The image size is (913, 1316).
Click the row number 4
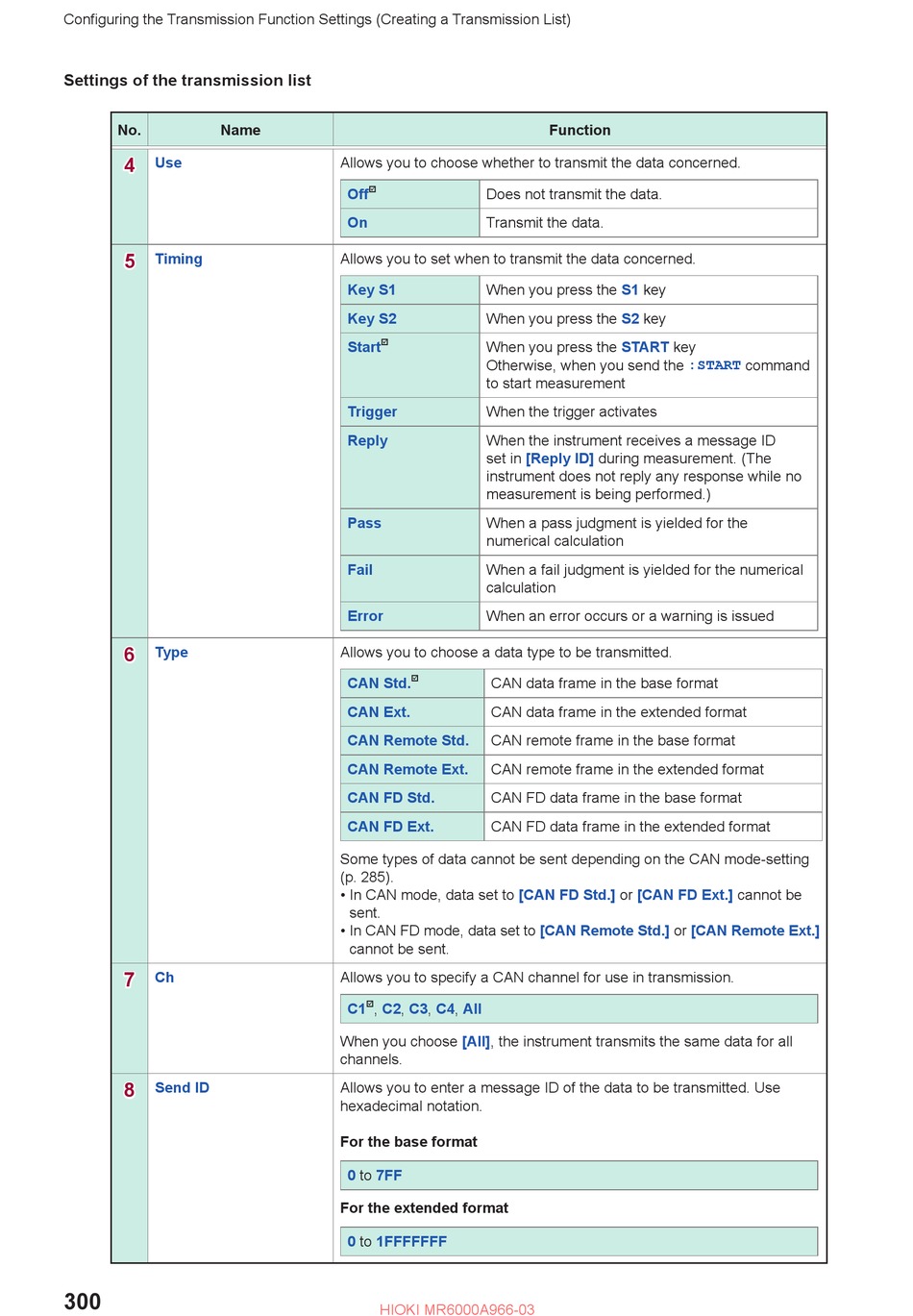130,165
